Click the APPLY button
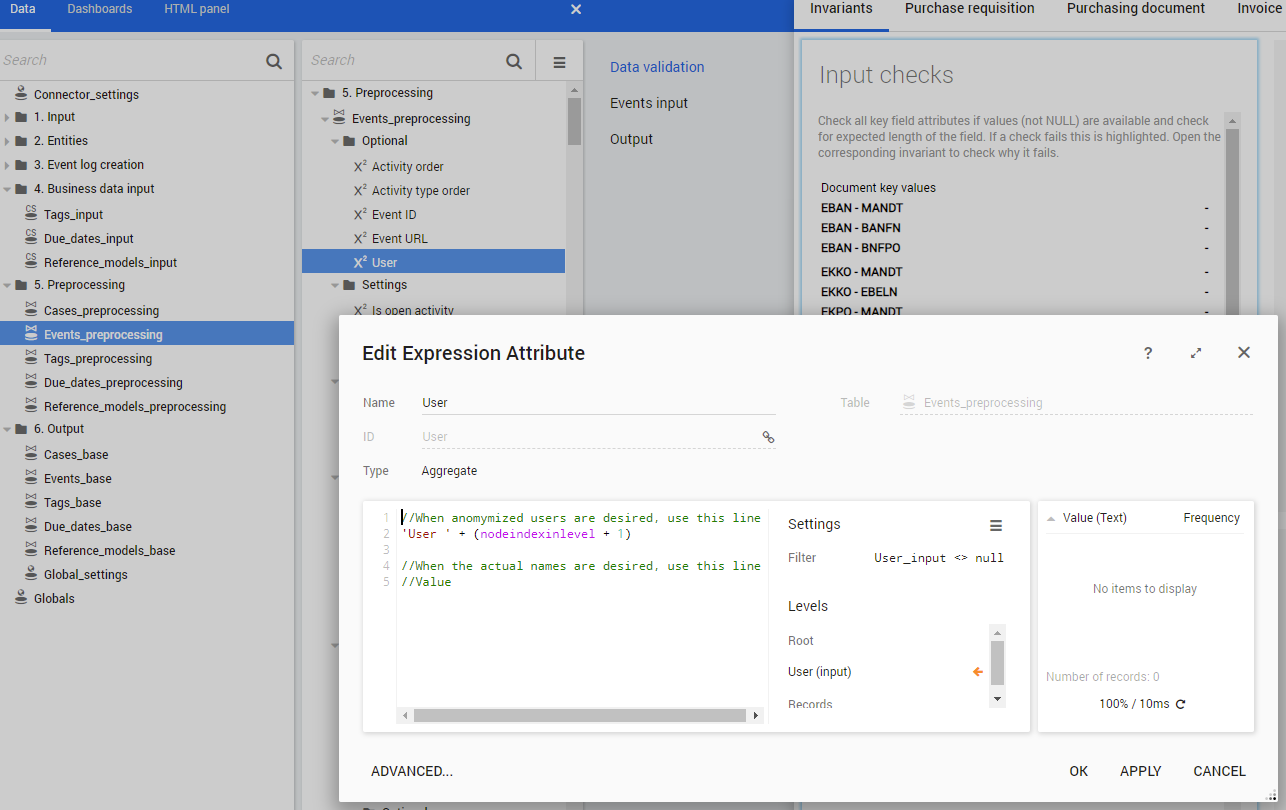Image resolution: width=1286 pixels, height=810 pixels. click(x=1140, y=771)
